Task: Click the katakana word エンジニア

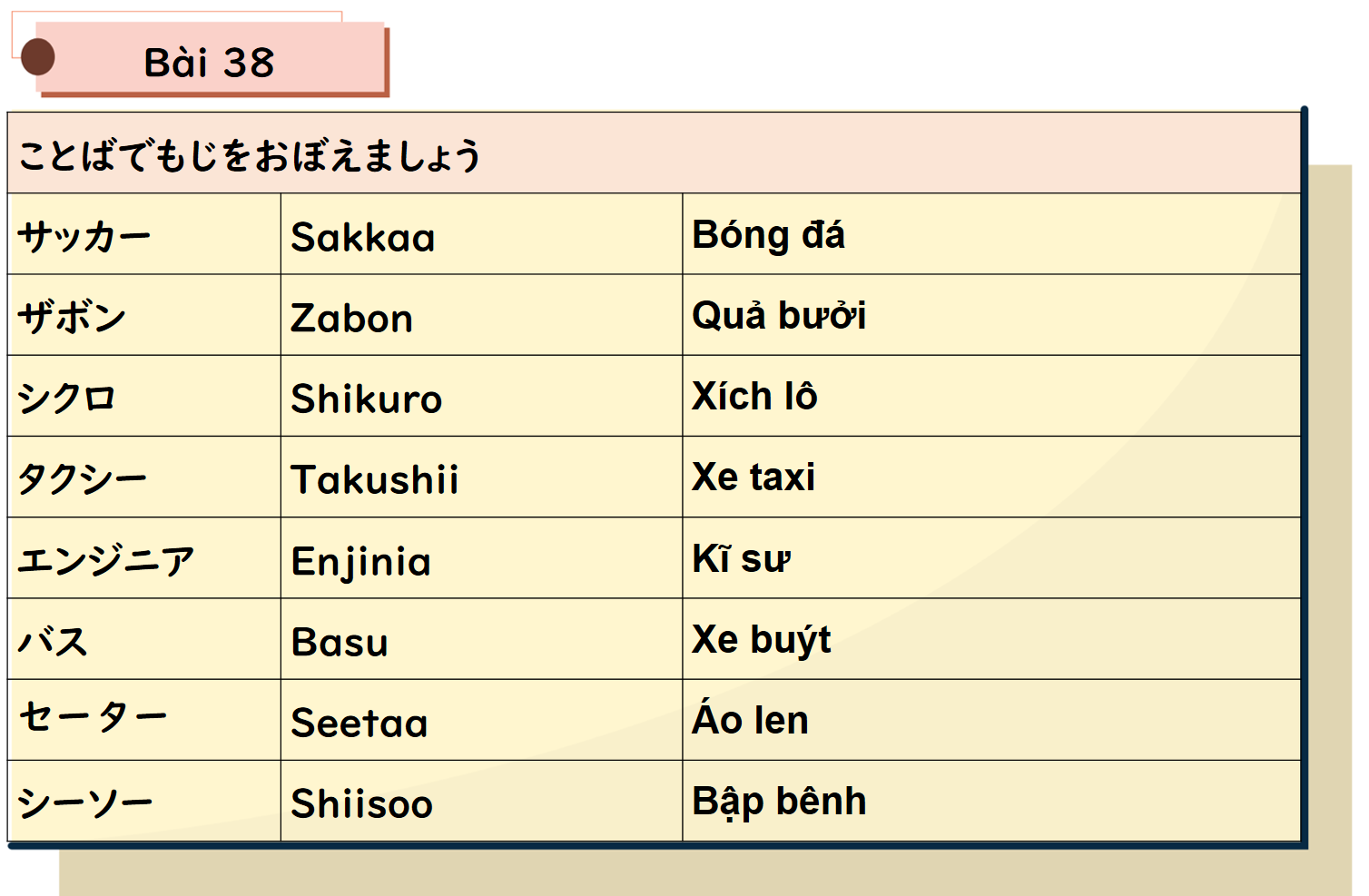Action: [106, 560]
